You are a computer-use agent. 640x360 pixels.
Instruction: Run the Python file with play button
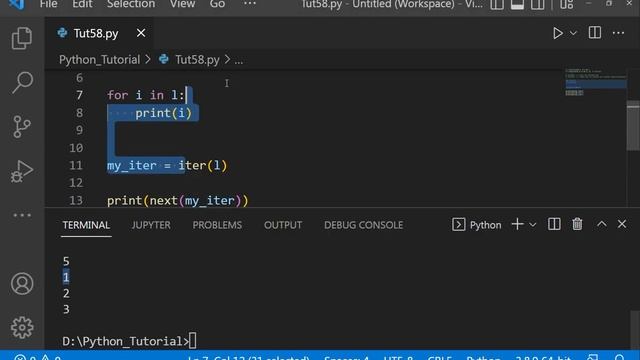(x=558, y=33)
